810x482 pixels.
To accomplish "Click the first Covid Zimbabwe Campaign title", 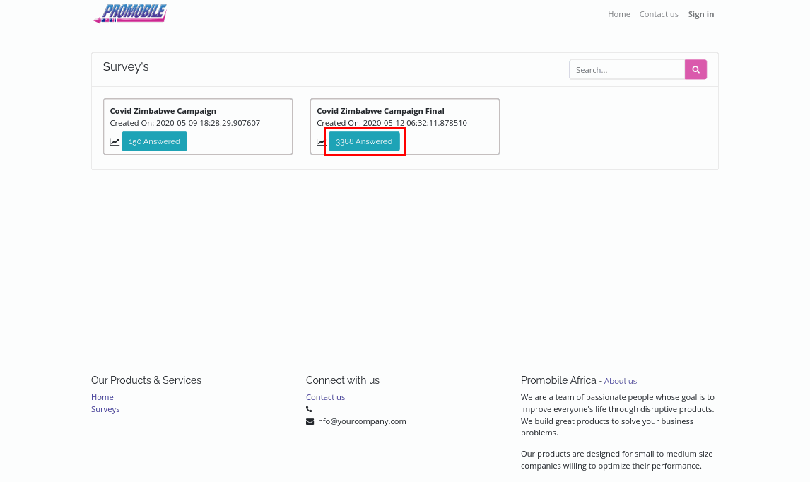I will pyautogui.click(x=162, y=111).
